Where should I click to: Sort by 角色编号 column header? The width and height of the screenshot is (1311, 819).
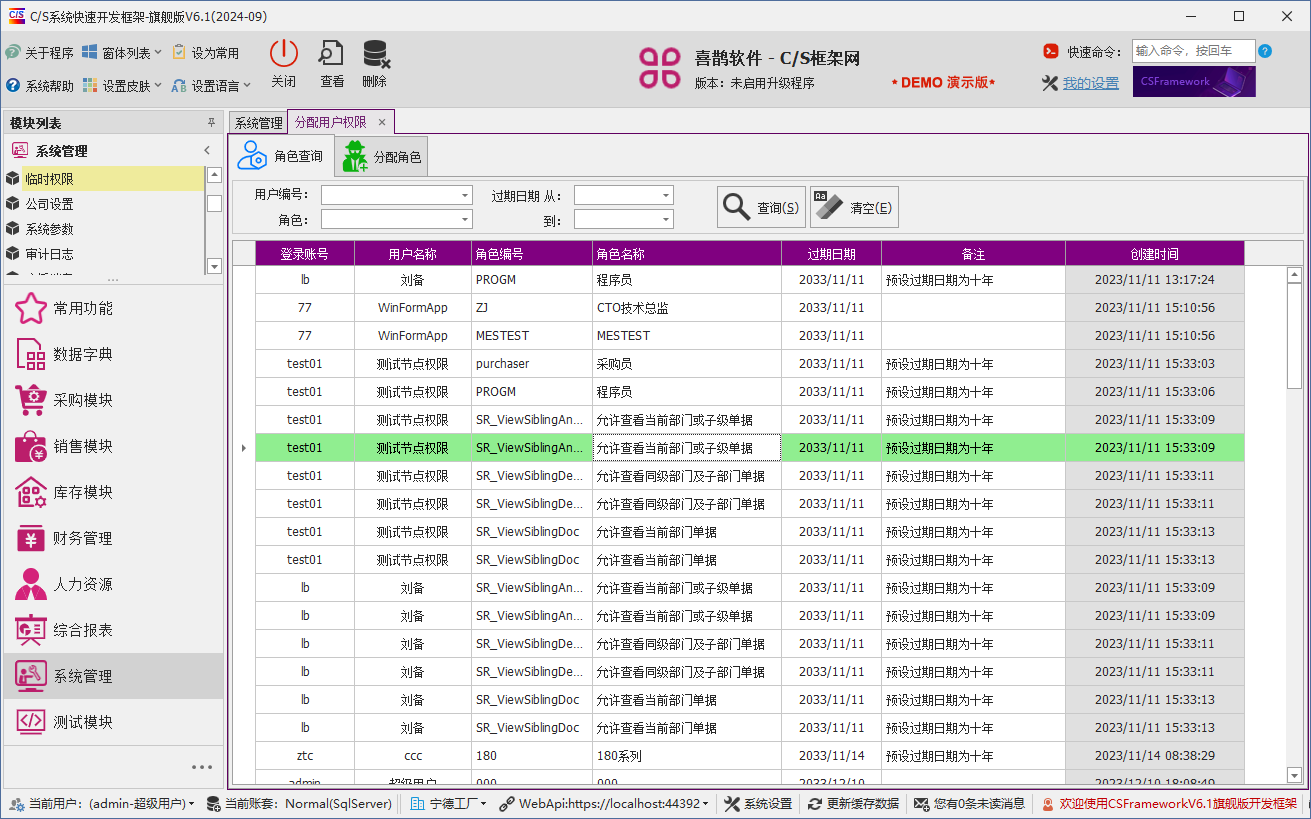(531, 254)
